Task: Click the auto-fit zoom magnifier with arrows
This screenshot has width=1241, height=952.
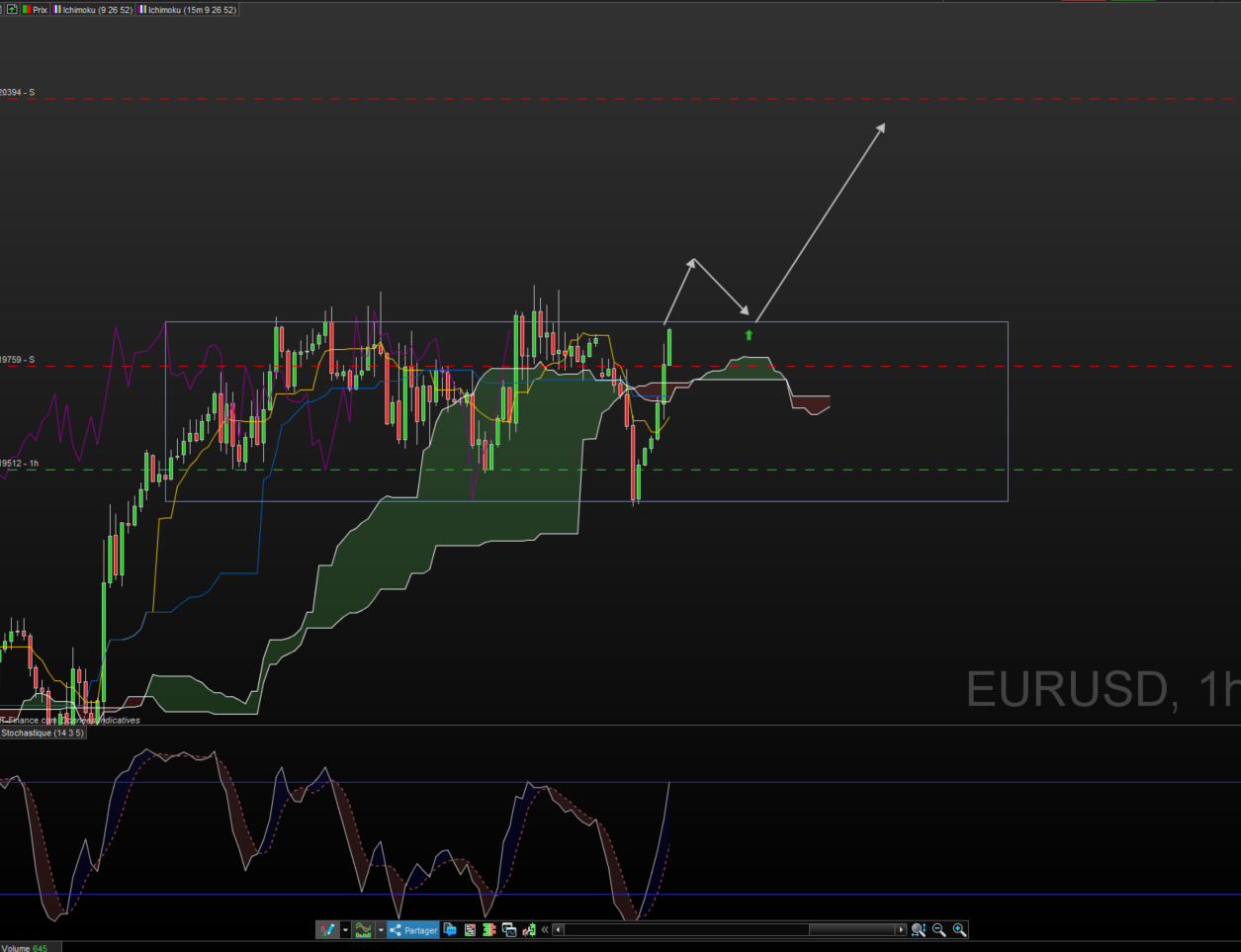Action: pyautogui.click(x=918, y=930)
